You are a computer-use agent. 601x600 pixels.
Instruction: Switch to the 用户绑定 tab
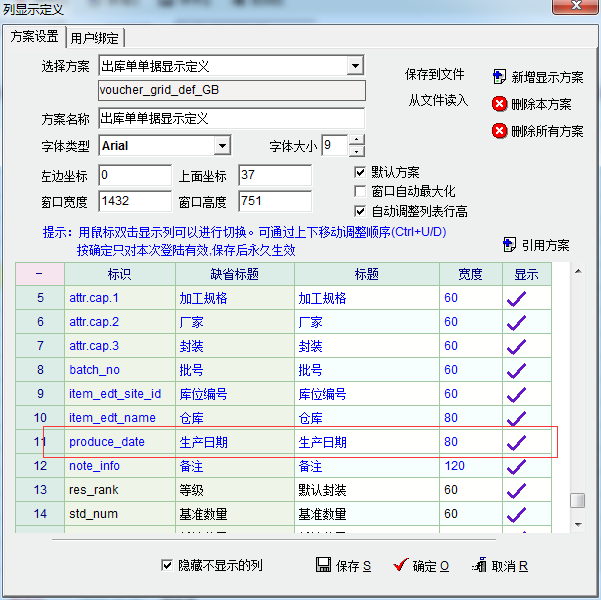tap(95, 38)
